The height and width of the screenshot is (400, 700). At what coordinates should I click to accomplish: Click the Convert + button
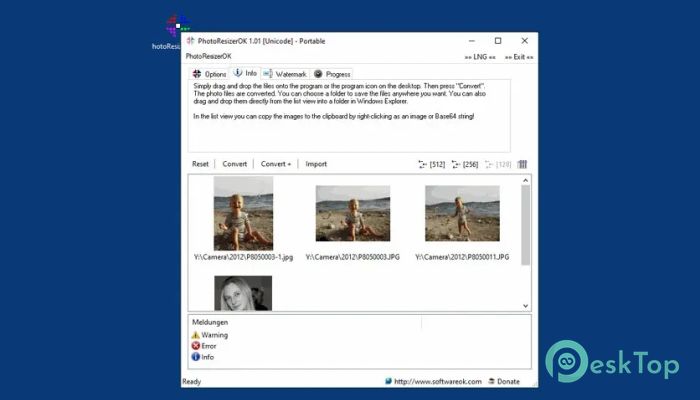click(x=275, y=164)
